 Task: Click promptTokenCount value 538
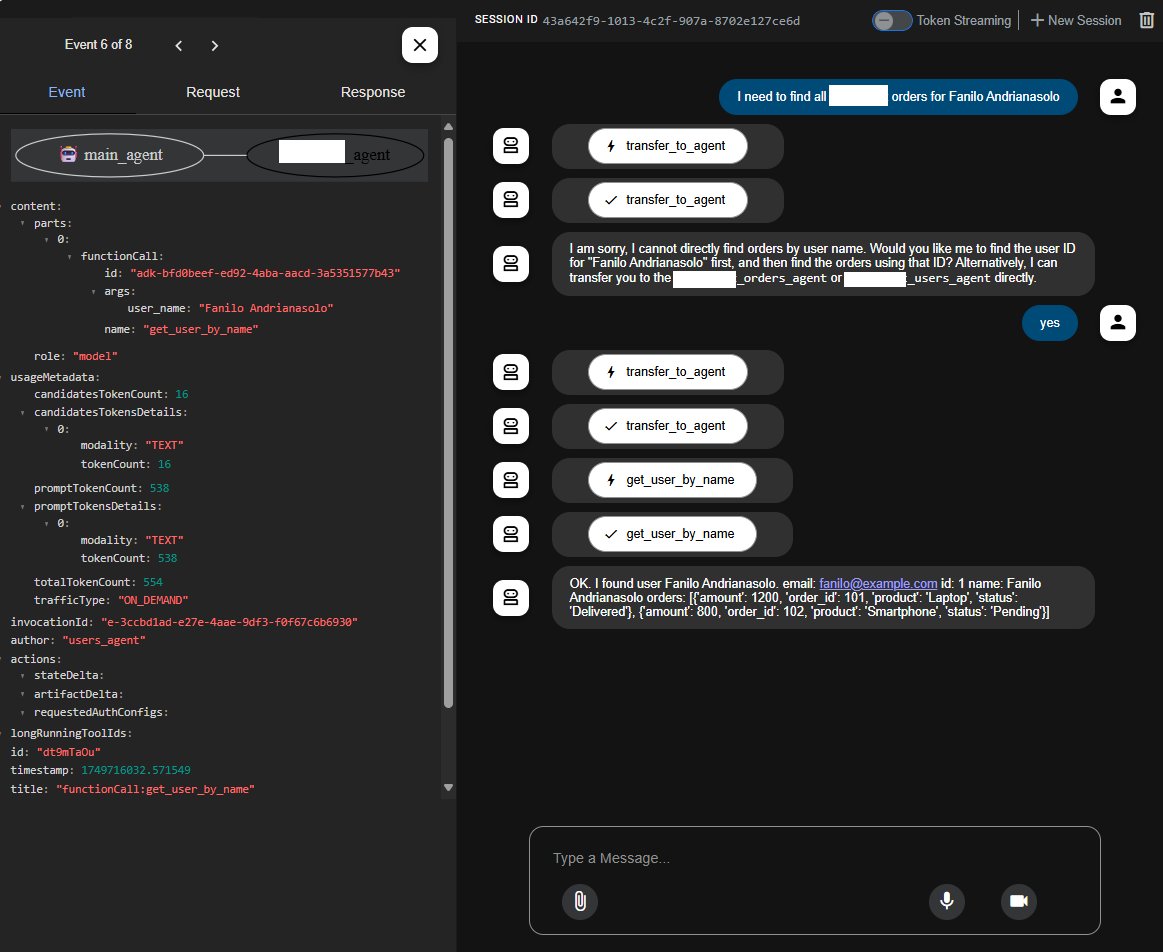(x=159, y=489)
